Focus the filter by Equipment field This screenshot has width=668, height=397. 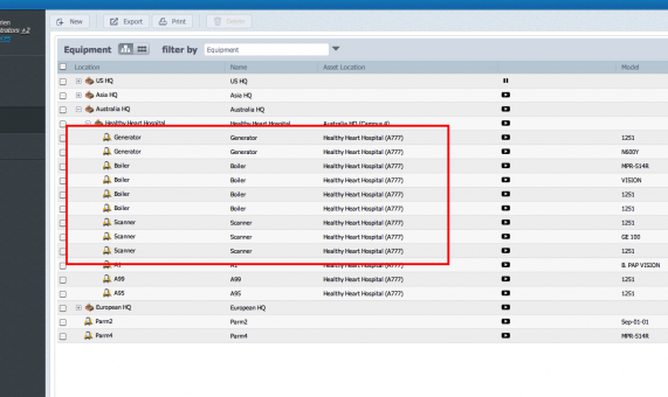click(x=266, y=49)
